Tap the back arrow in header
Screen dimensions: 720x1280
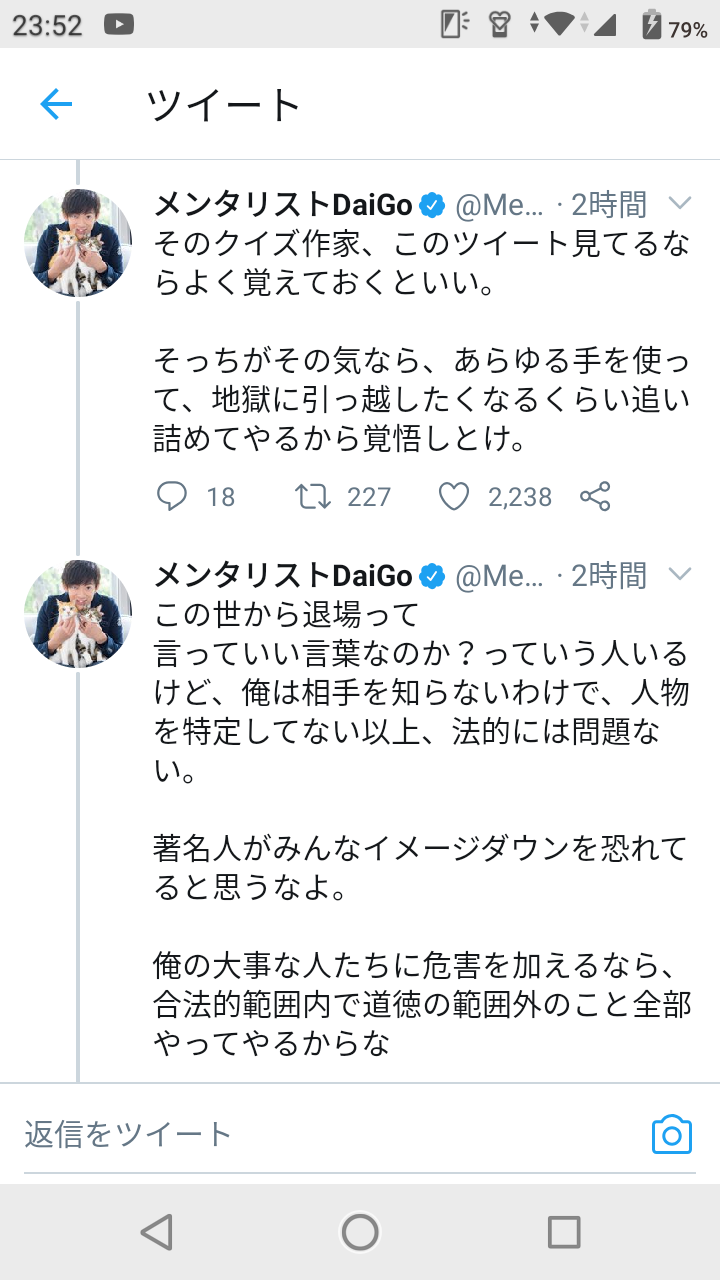click(56, 104)
